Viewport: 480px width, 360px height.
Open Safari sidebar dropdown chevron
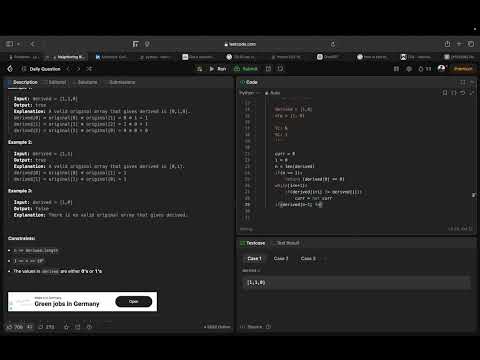[19, 44]
